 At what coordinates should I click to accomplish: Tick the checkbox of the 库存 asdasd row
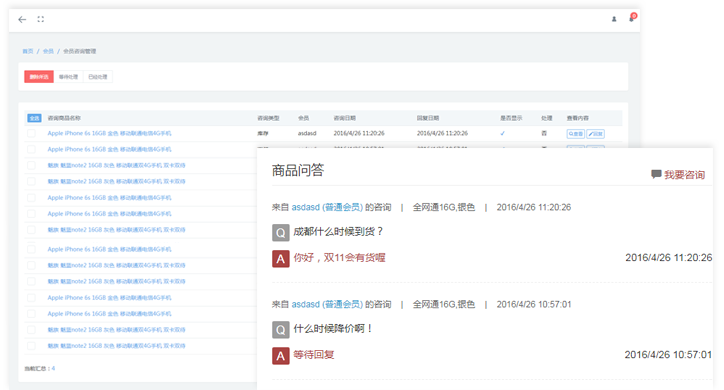[31, 133]
